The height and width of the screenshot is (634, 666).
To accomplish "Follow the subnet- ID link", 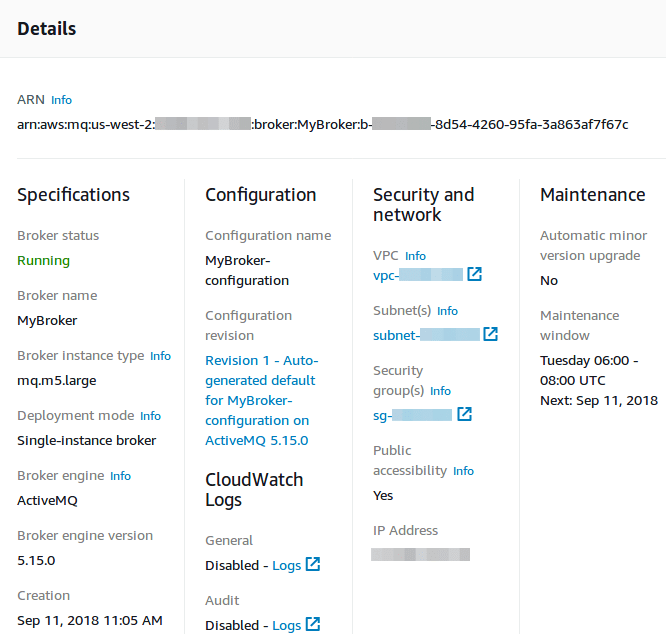I will point(425,336).
